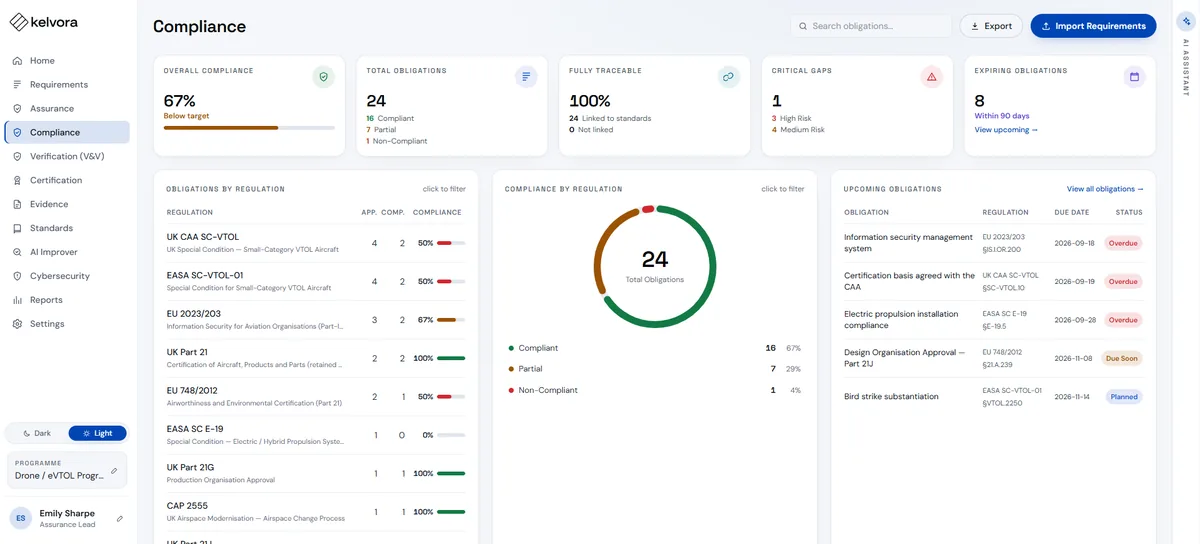Click Overdue badge for 2026-09-18
Image resolution: width=1200 pixels, height=544 pixels.
[1123, 243]
